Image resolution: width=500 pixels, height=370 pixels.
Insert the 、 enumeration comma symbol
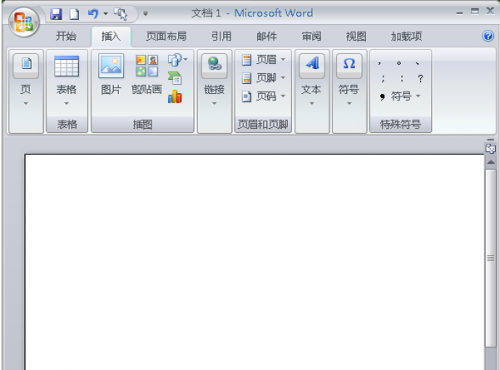point(418,63)
